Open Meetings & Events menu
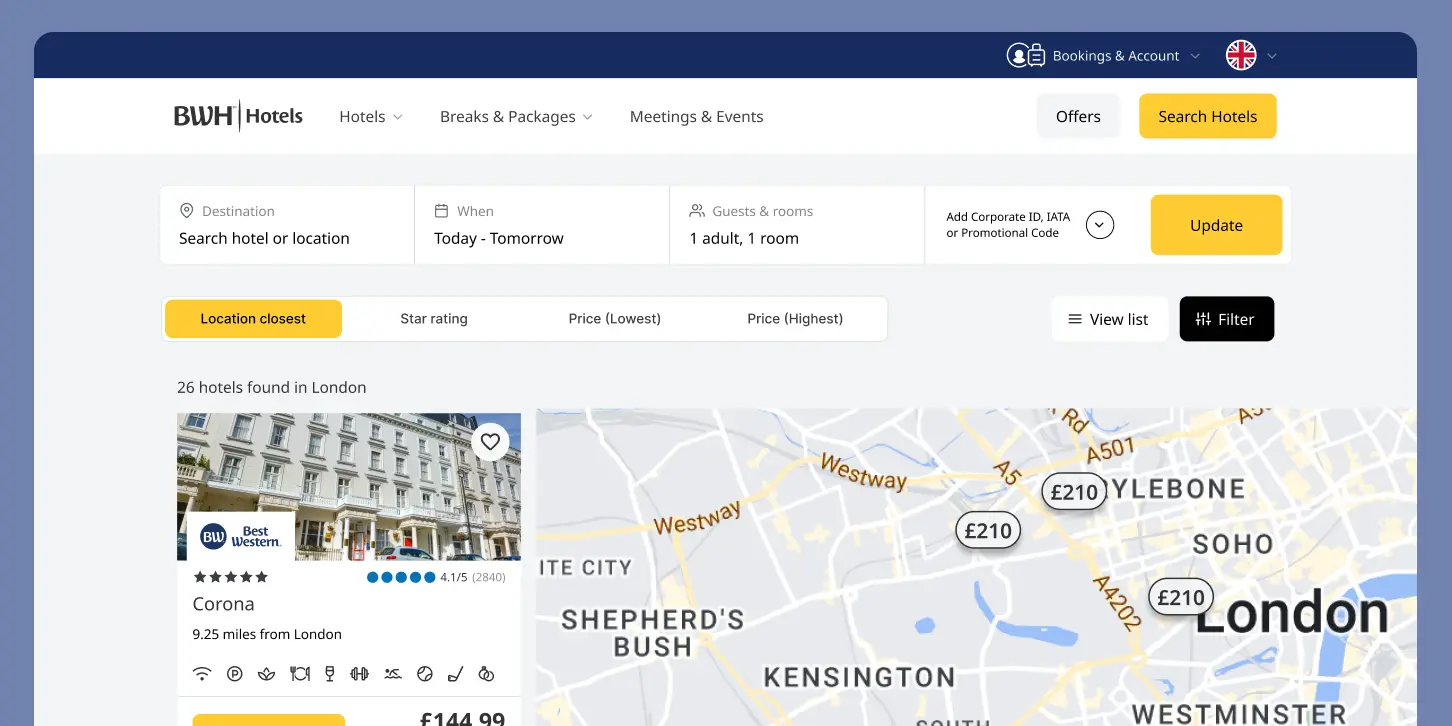Image resolution: width=1452 pixels, height=726 pixels. coord(696,116)
